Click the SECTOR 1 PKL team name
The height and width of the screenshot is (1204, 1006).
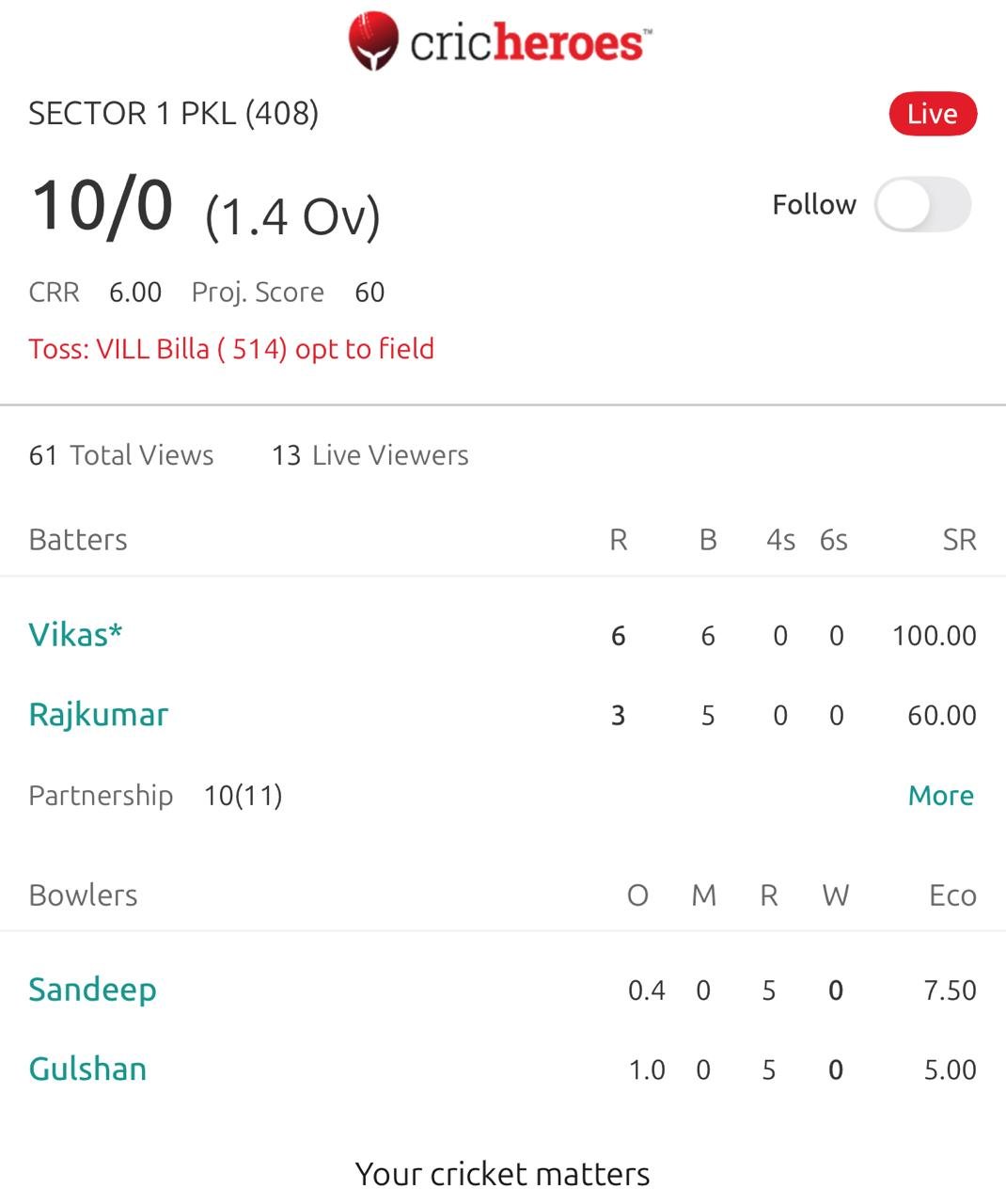pos(173,114)
